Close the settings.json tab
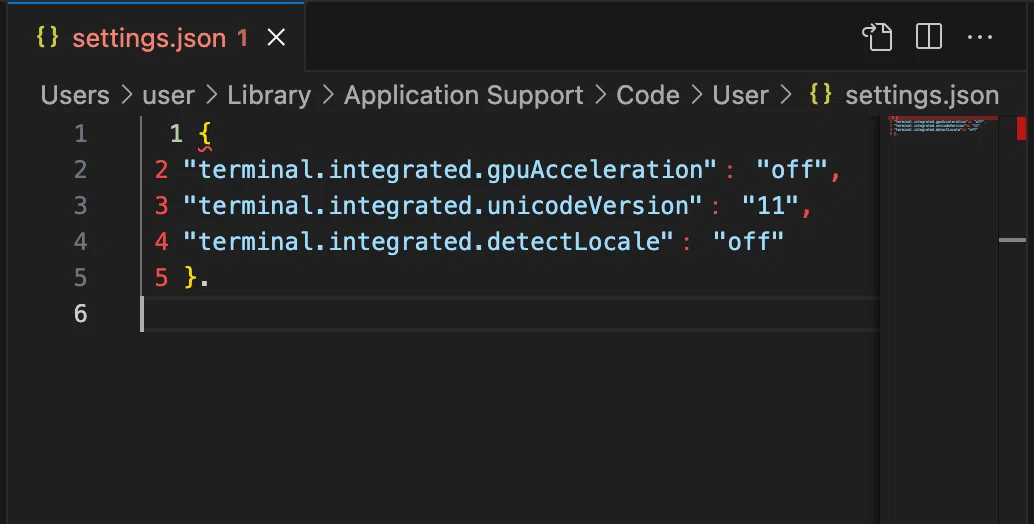The image size is (1034, 524). (x=276, y=38)
